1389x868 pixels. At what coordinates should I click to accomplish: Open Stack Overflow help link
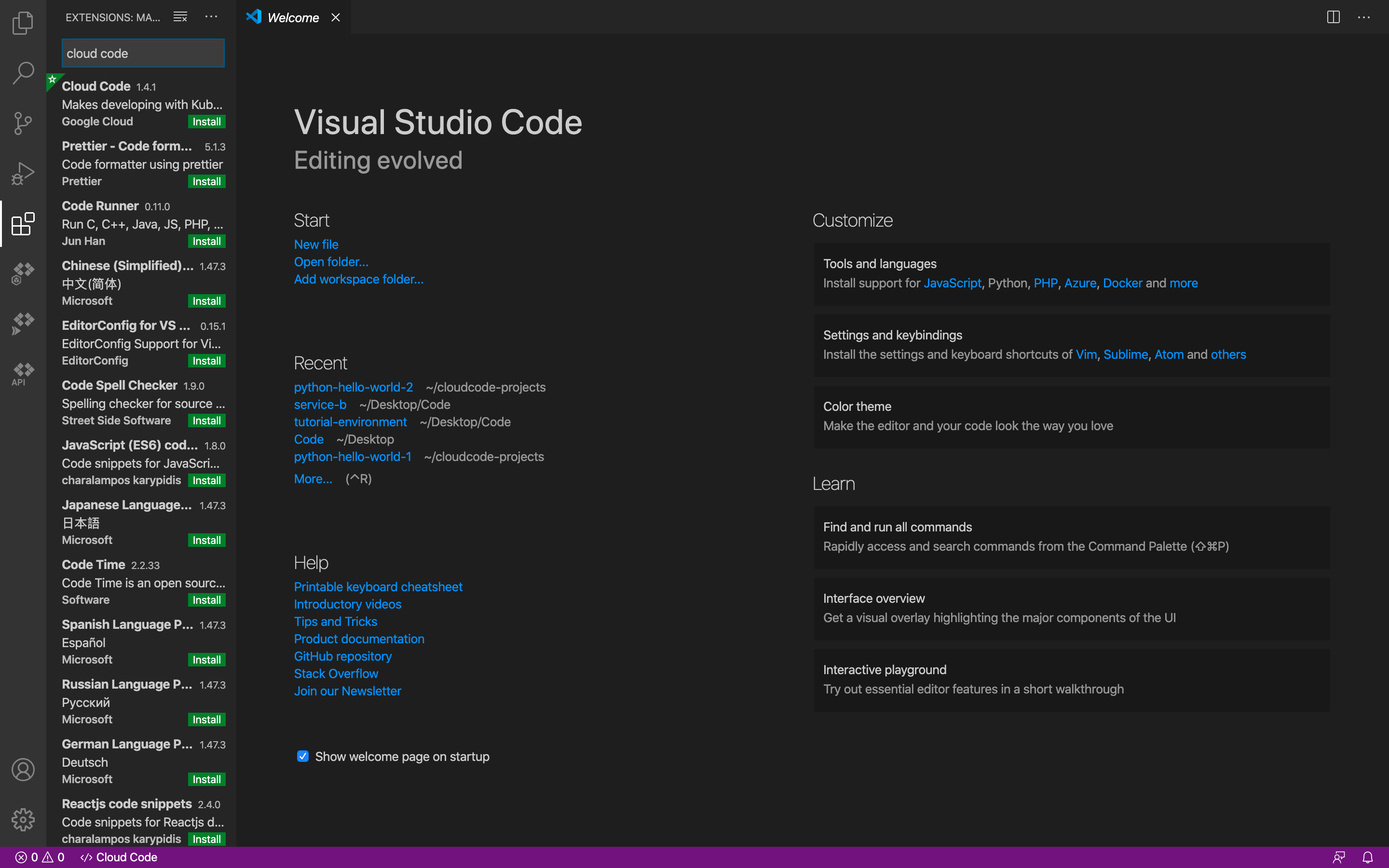[x=336, y=673]
